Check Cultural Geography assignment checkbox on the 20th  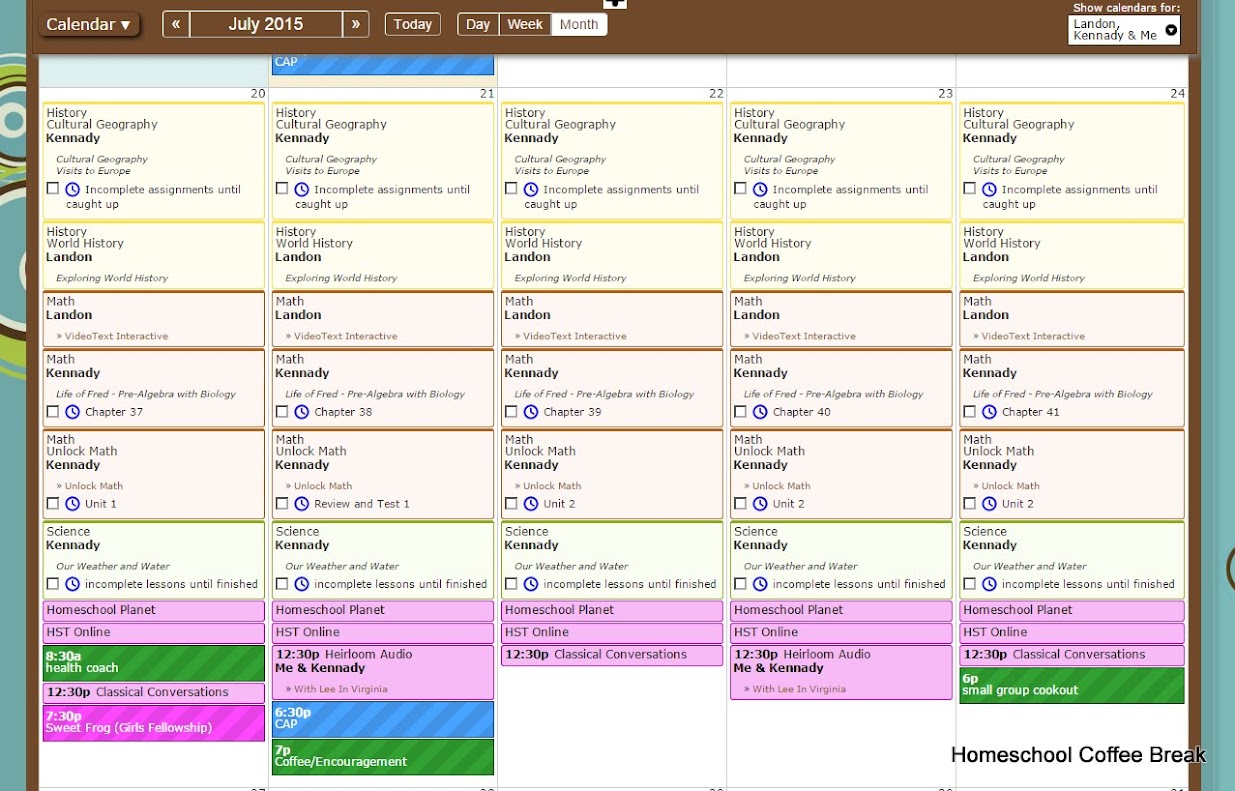coord(53,189)
